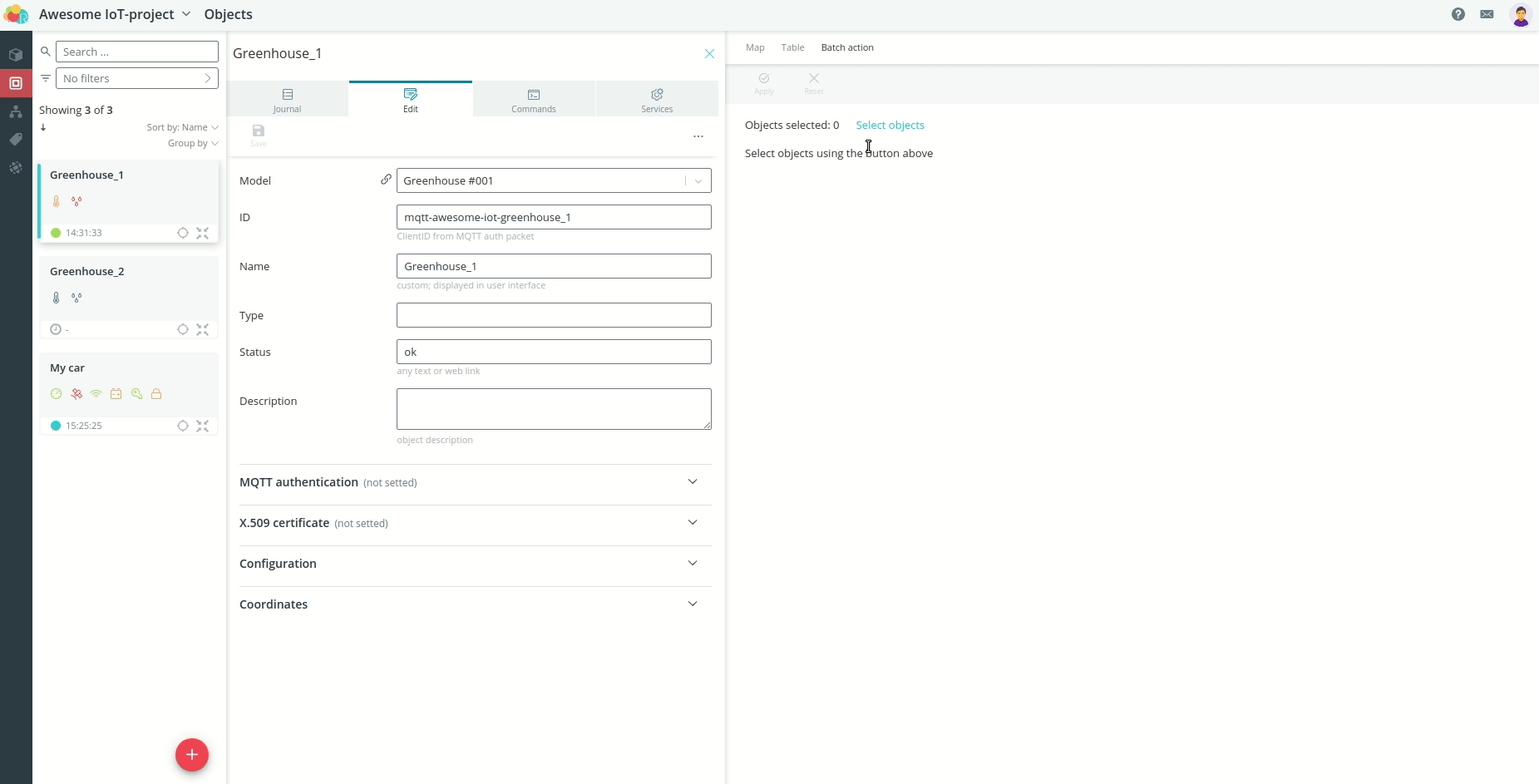Open the Awesome IoT-project dropdown
This screenshot has height=784, width=1539.
point(115,14)
